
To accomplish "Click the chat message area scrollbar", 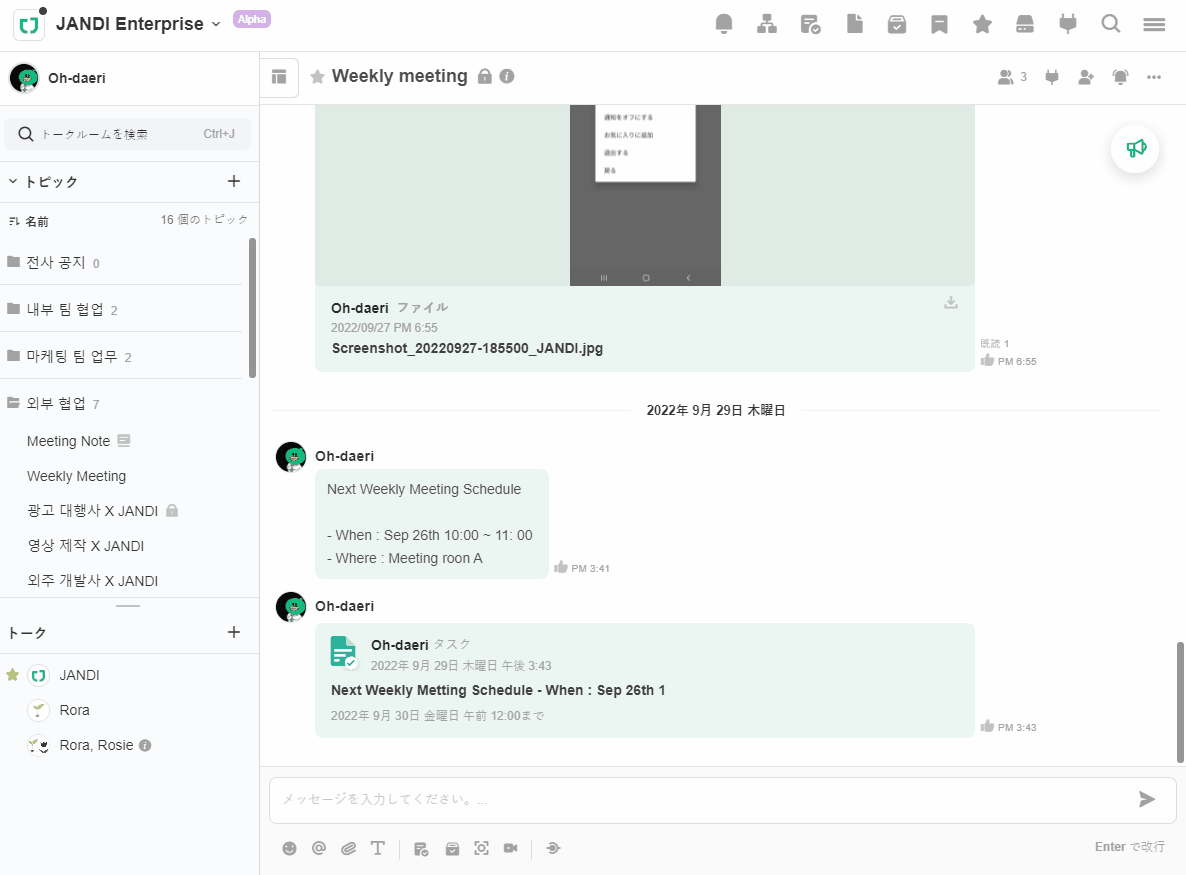I will (x=1180, y=703).
